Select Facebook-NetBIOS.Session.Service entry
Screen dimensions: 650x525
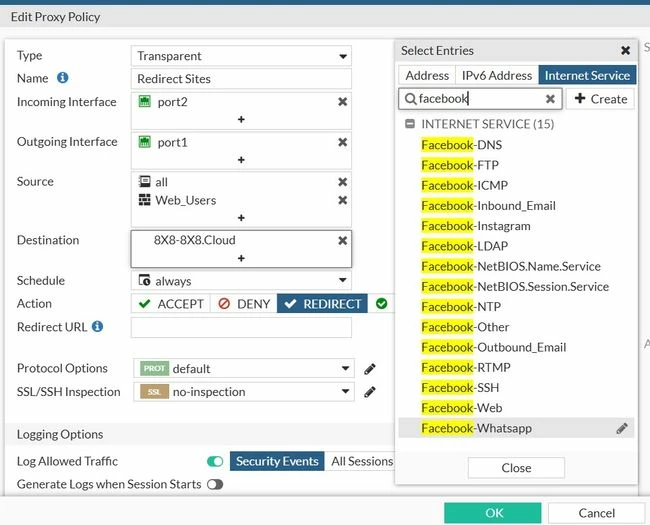[x=515, y=287]
